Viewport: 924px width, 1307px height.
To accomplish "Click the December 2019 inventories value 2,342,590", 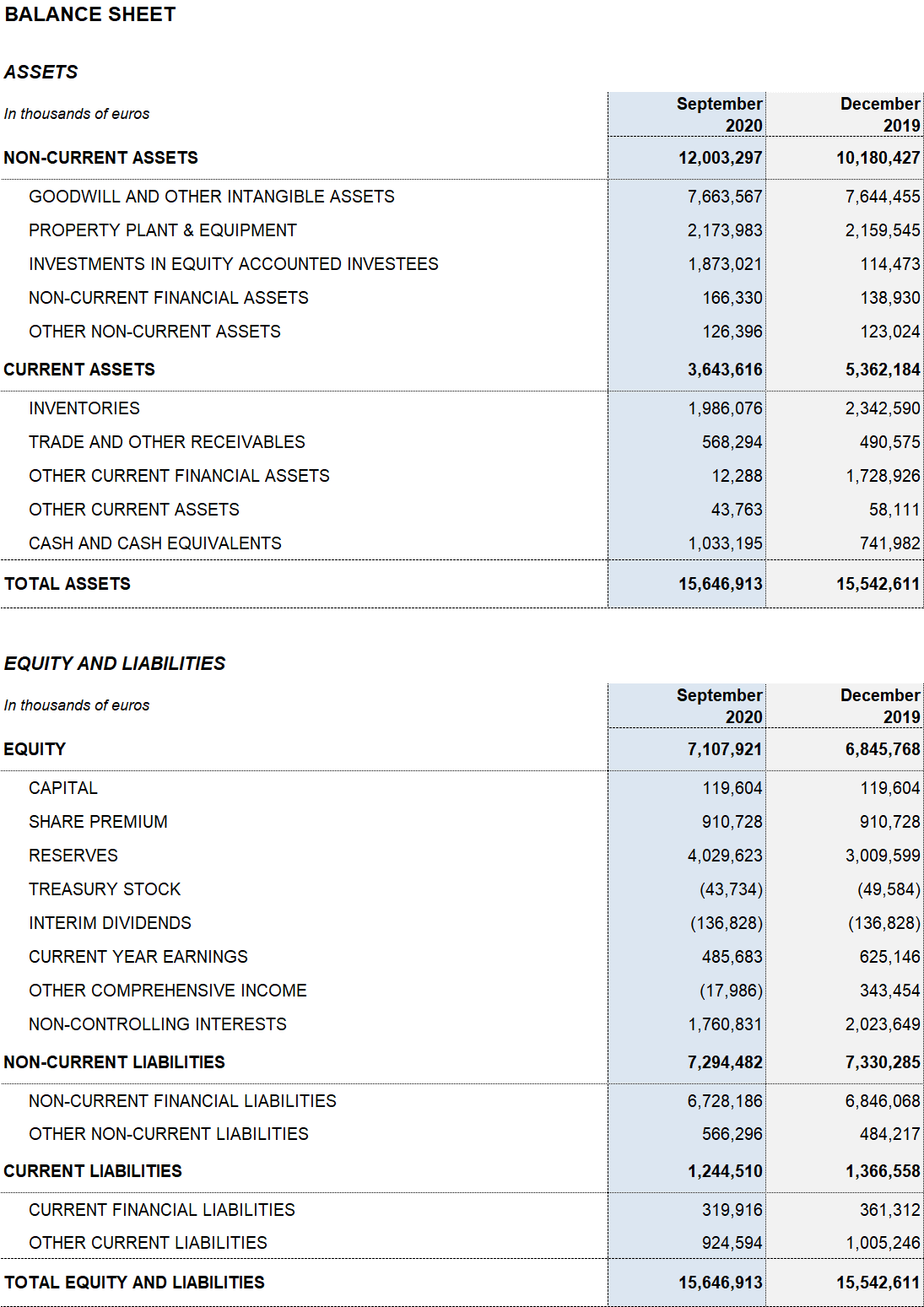I will (882, 408).
